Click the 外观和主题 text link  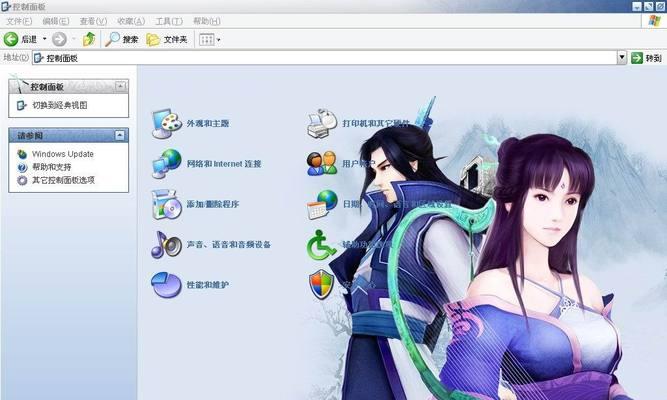point(208,123)
